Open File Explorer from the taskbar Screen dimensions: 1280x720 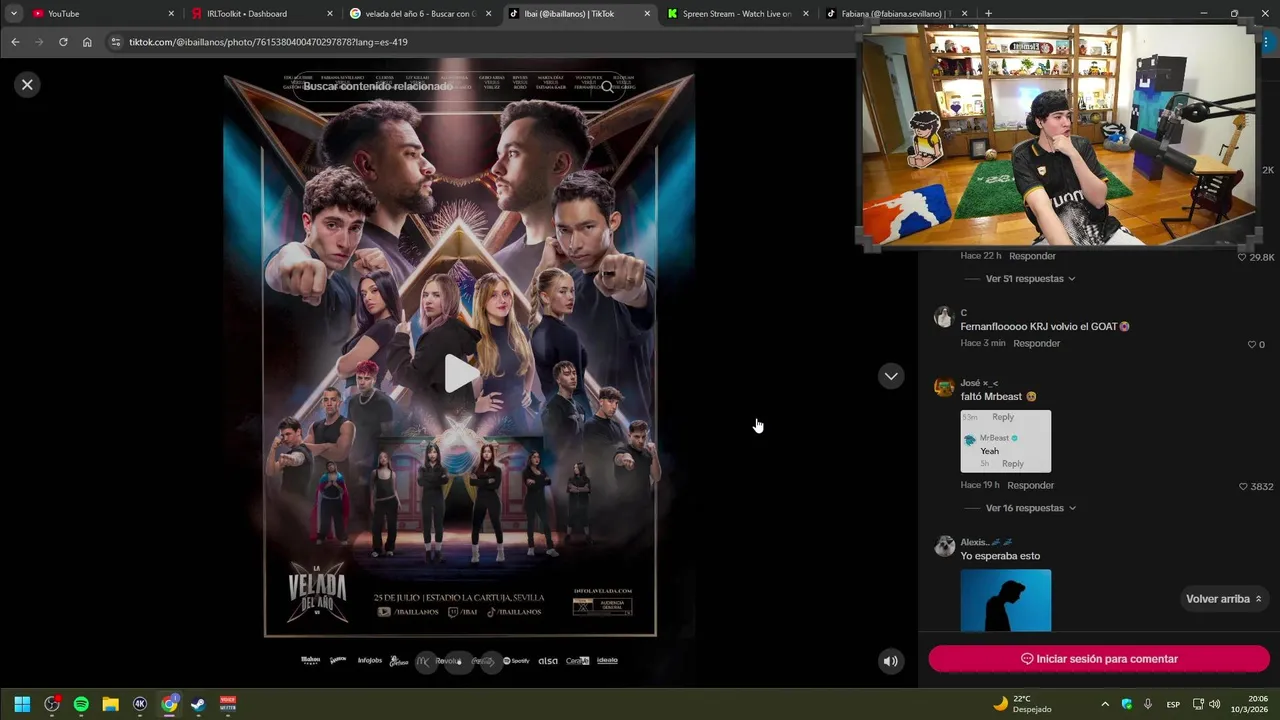tap(110, 704)
